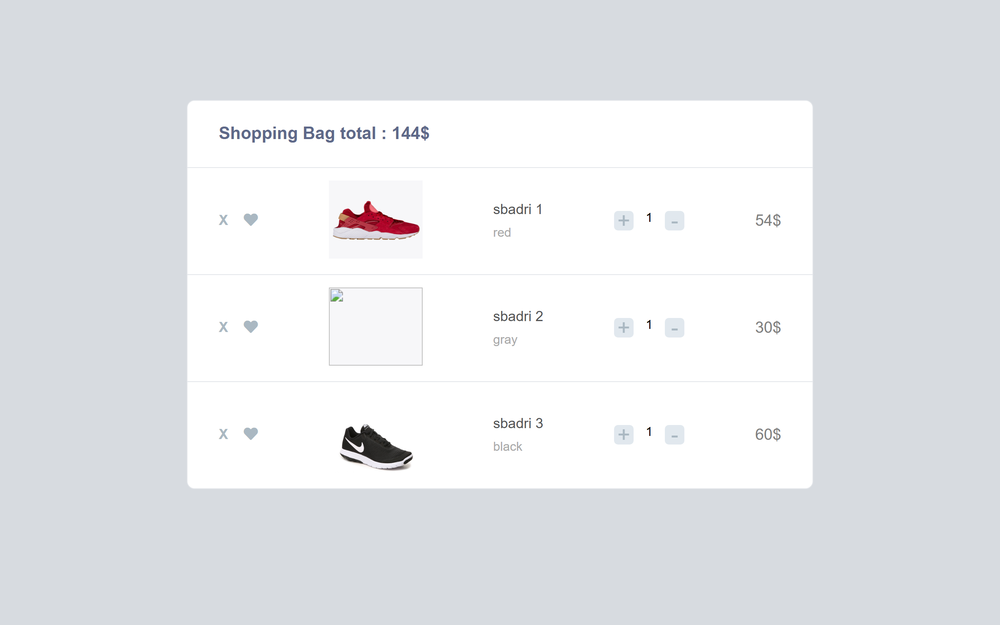Increase sbadri 2 quantity with plus button
The image size is (1000, 625).
click(624, 328)
